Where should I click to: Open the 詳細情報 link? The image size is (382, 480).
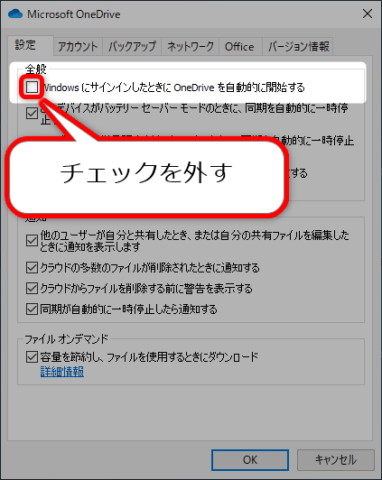tap(62, 371)
